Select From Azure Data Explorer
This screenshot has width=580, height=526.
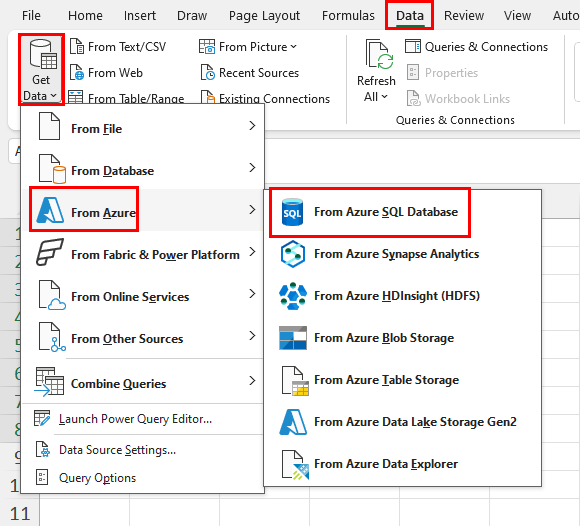[x=402, y=464]
